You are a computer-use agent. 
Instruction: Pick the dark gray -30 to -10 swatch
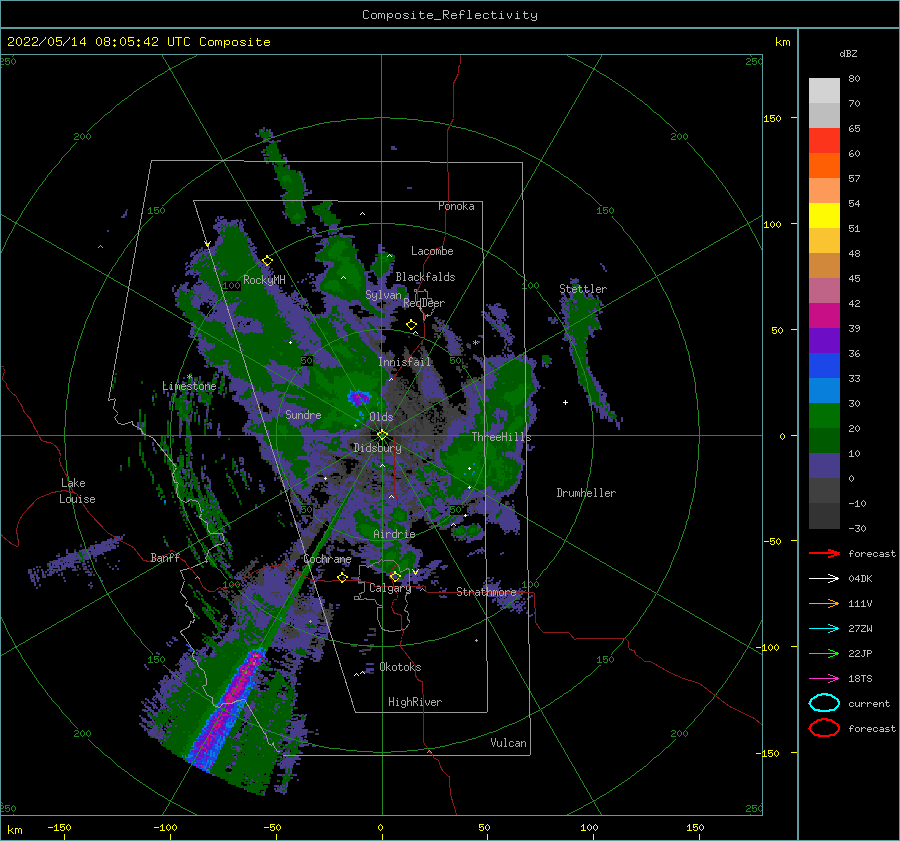coord(824,516)
